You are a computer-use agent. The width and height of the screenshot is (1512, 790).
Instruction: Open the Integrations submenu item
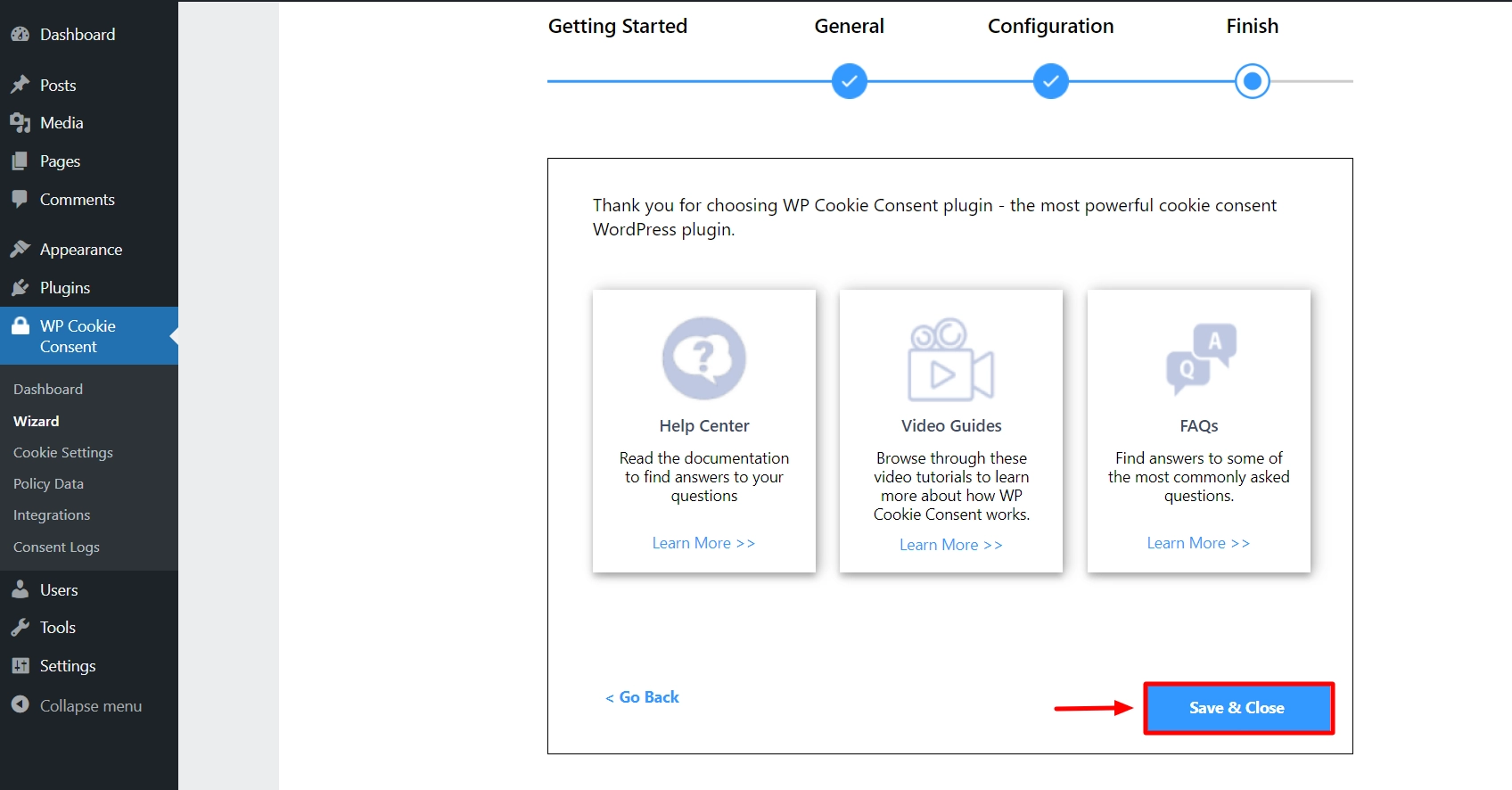point(52,514)
